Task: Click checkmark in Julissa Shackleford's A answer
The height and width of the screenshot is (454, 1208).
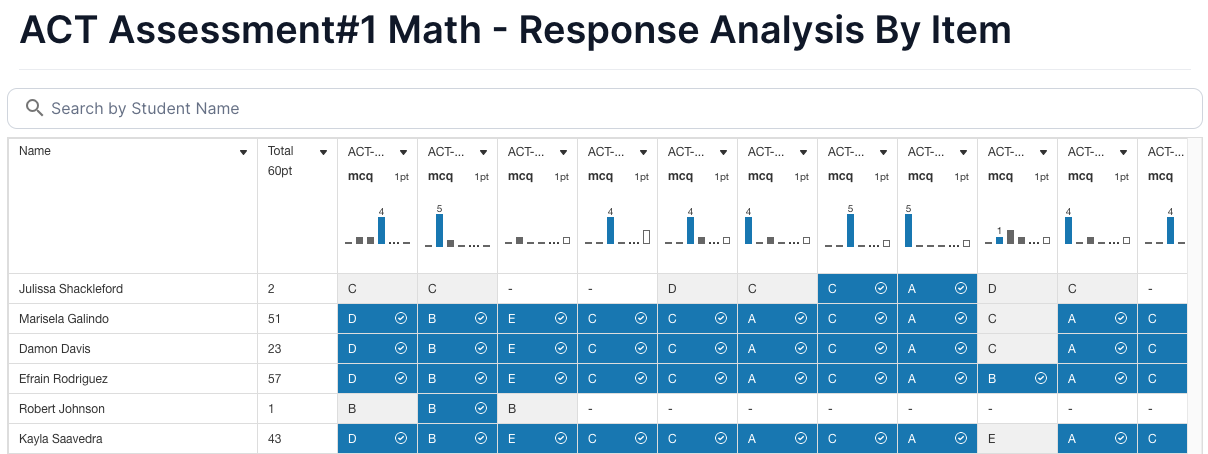Action: coord(961,289)
